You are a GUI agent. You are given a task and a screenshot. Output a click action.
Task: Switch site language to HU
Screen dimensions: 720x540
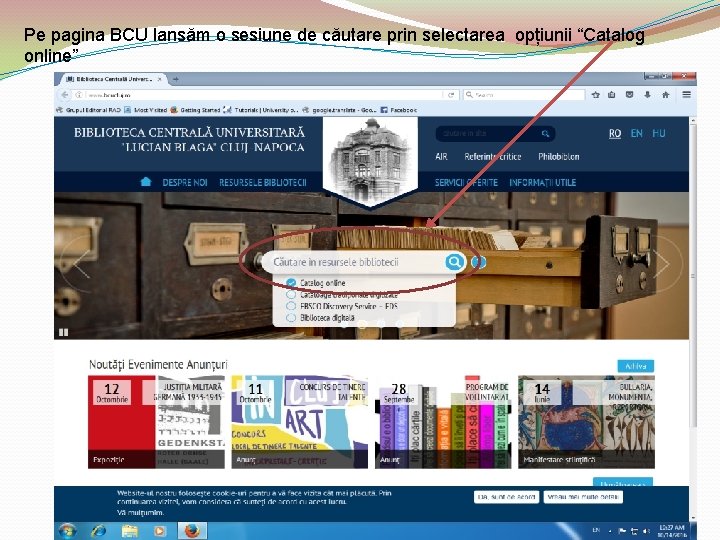point(658,133)
